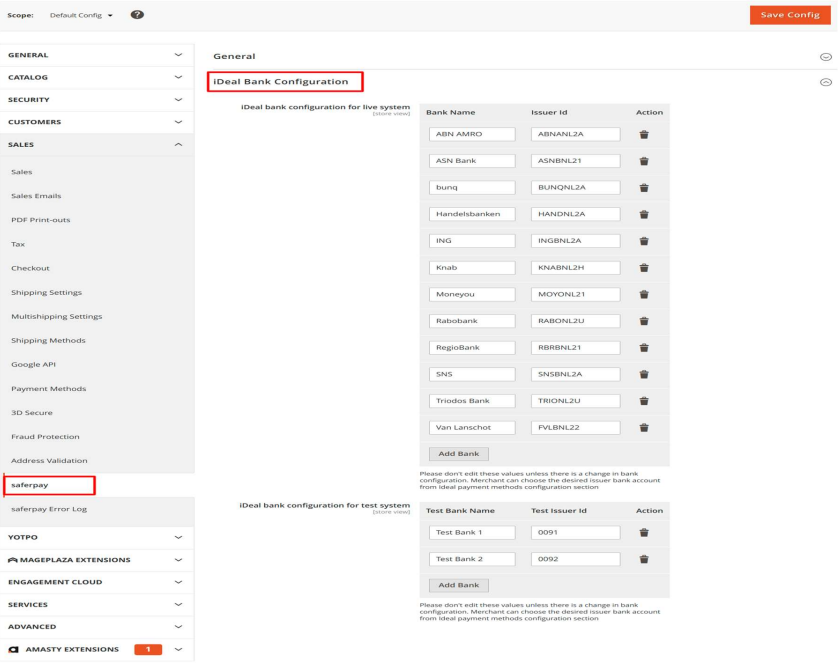Screen dimensions: 839x663
Task: Expand the General configuration section
Action: click(825, 57)
